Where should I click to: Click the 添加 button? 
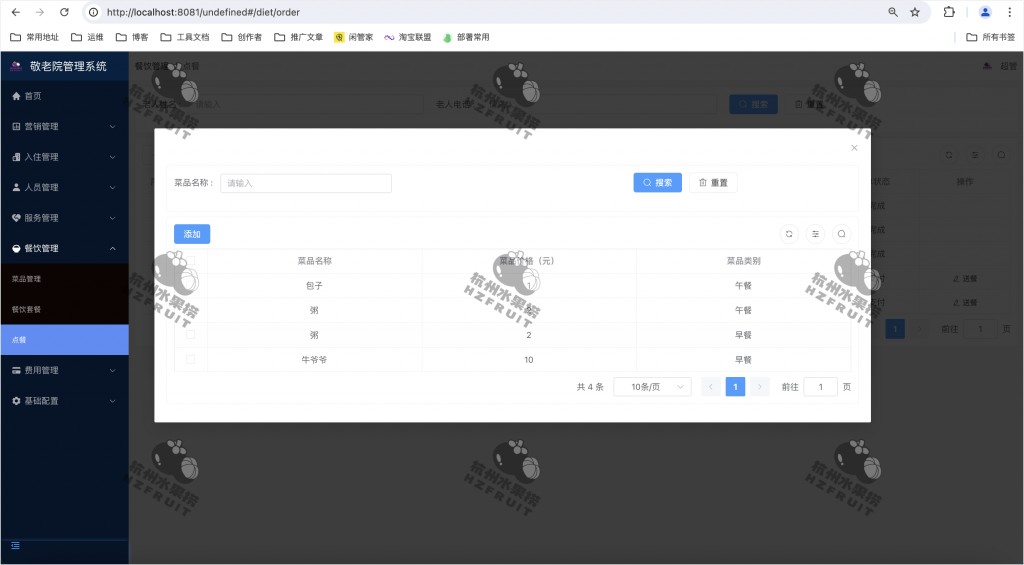[x=192, y=234]
